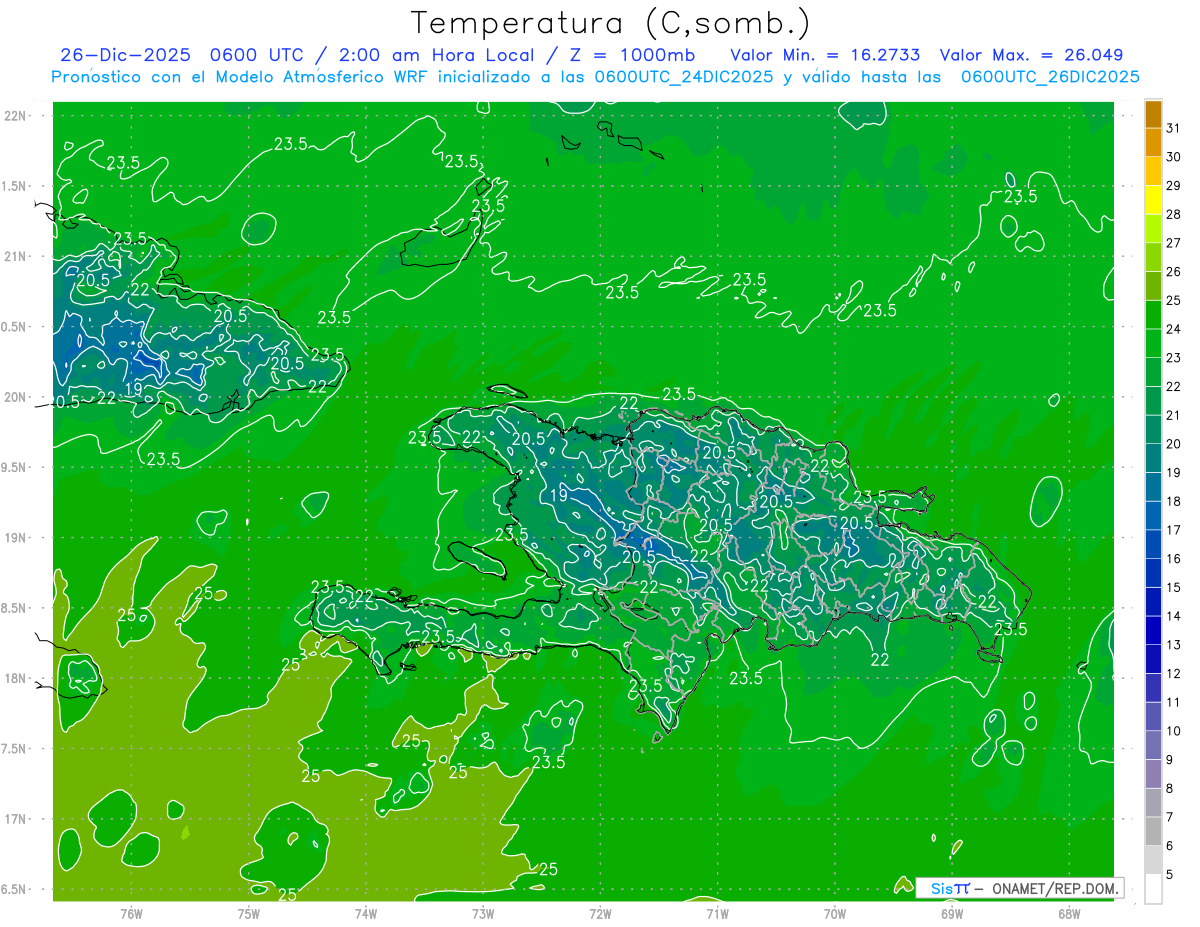Click the longitude label "68W"

[x=1068, y=914]
